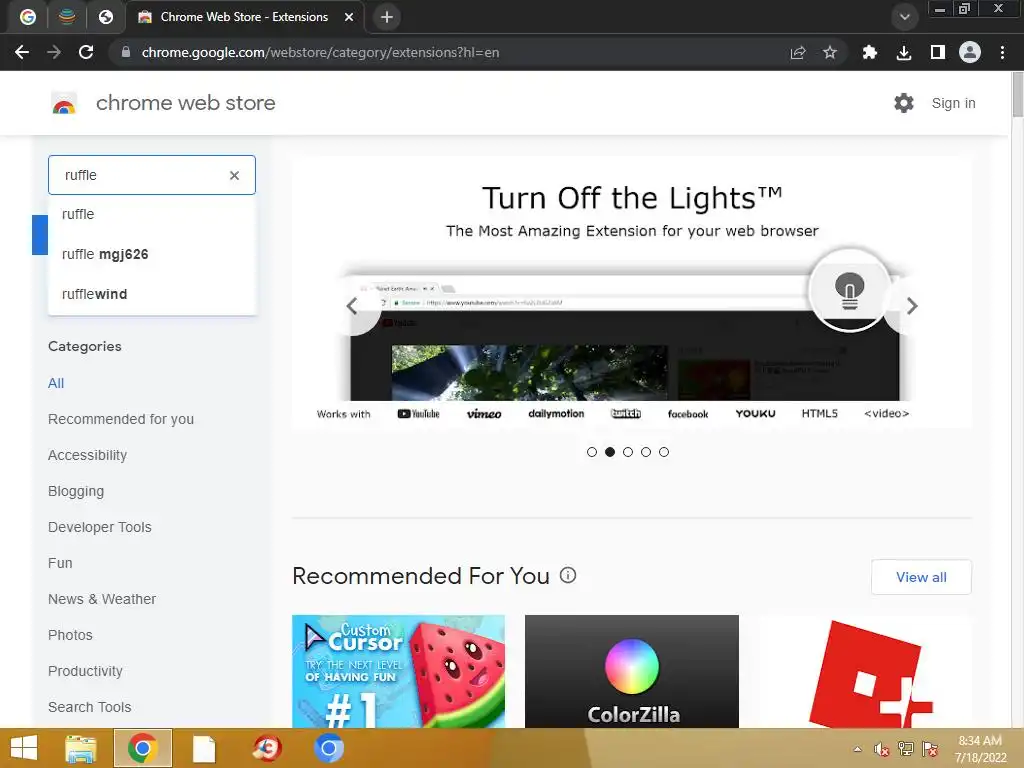Switch to Chrome taskbar button

click(x=142, y=748)
